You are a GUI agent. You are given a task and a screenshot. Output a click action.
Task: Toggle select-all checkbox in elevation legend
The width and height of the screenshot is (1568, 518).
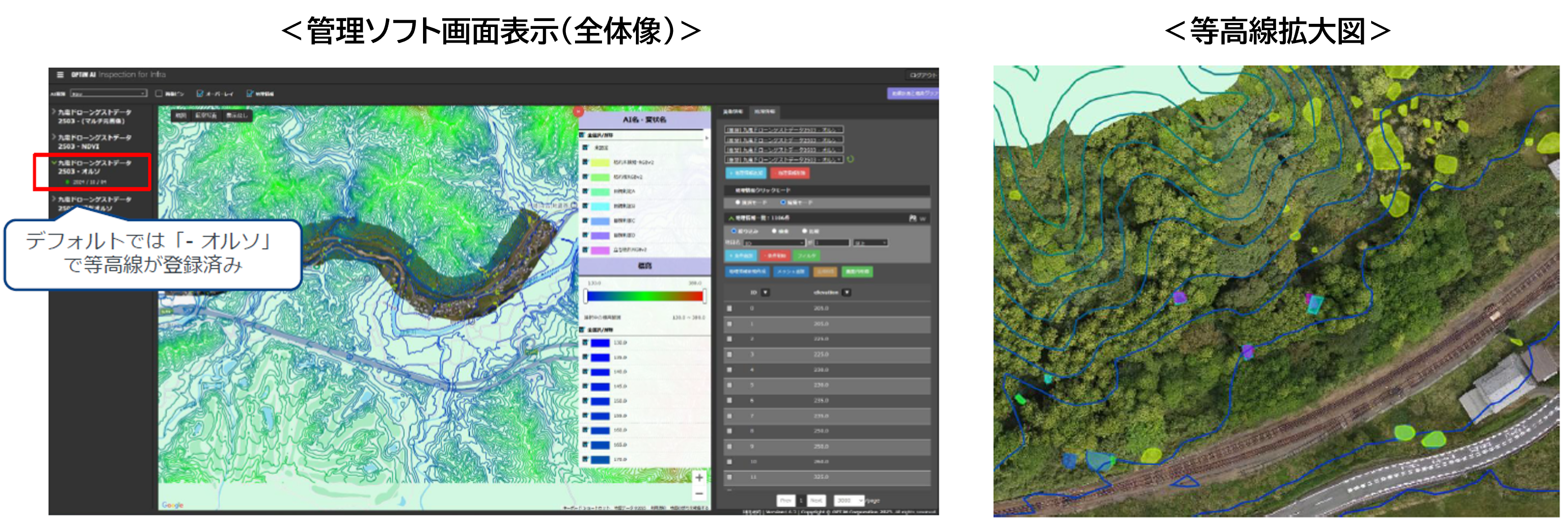tap(582, 330)
